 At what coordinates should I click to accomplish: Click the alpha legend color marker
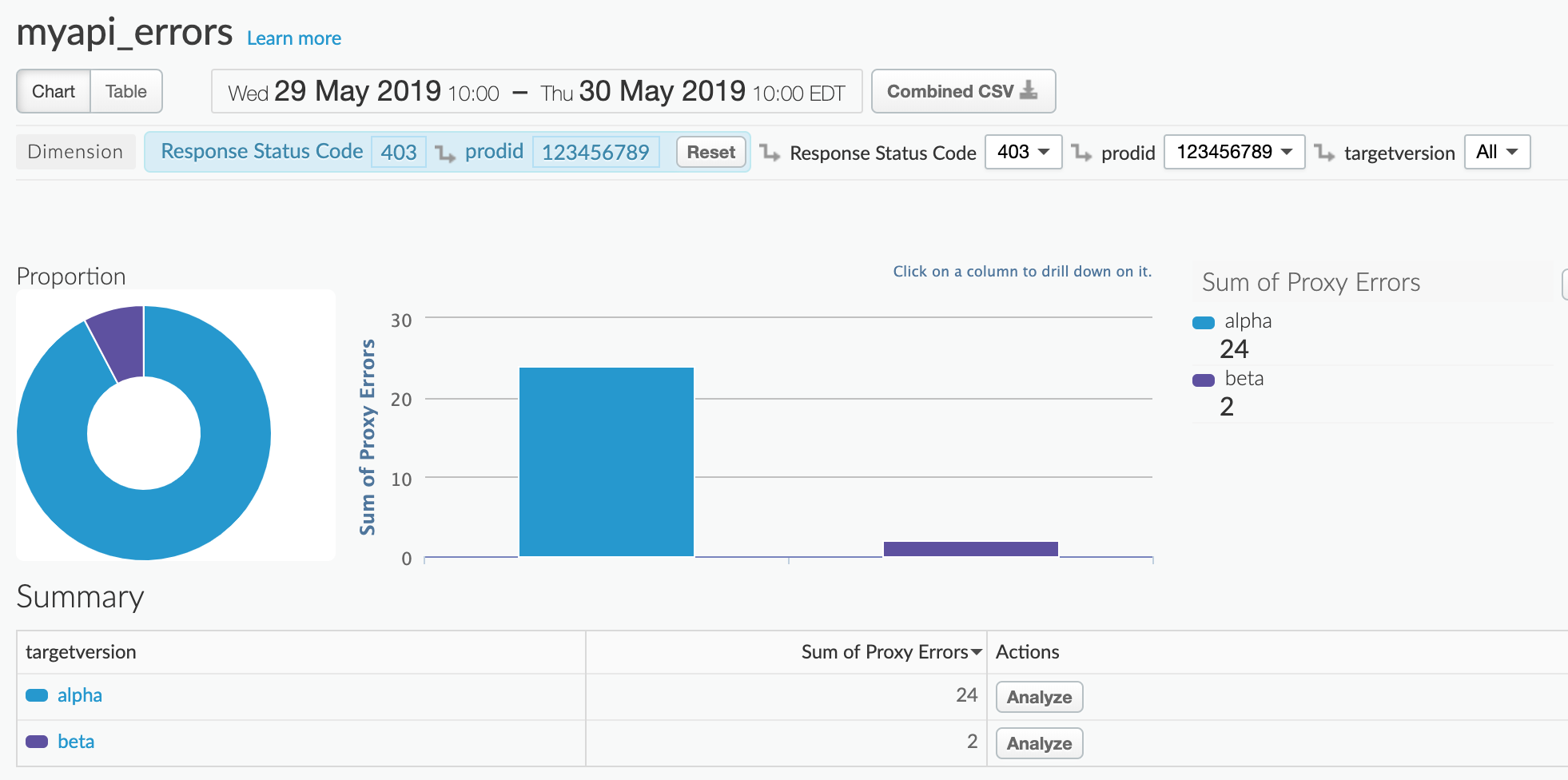[1203, 323]
